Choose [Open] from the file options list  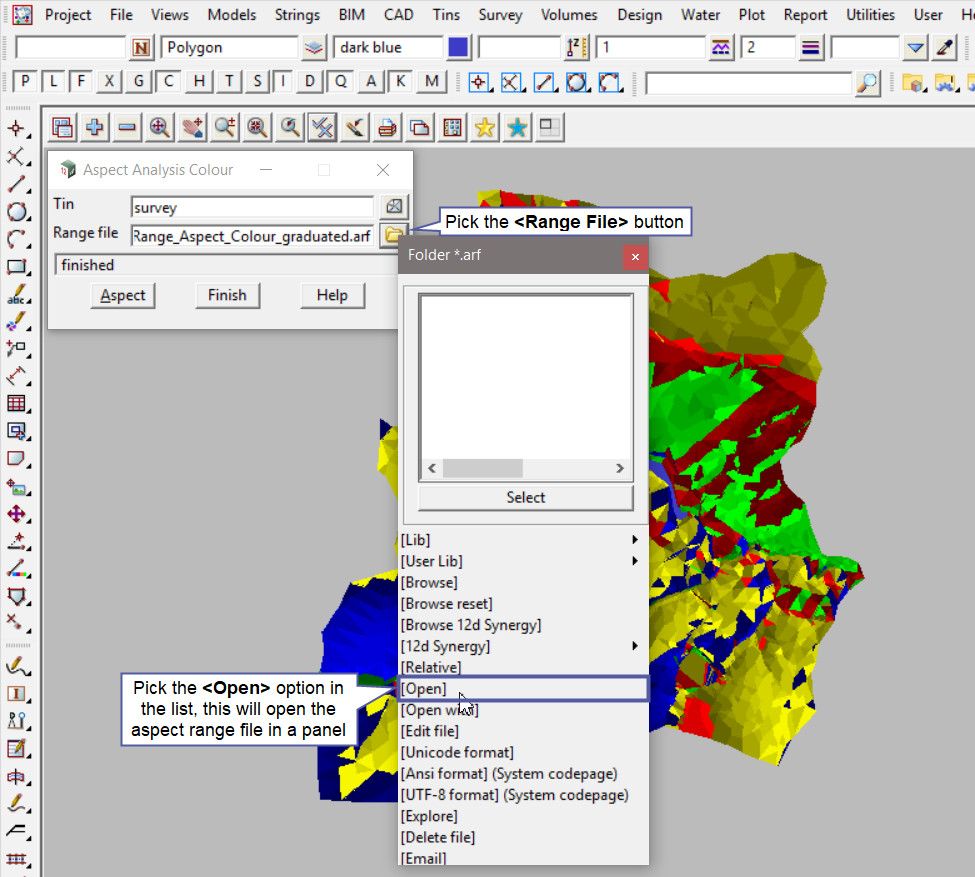click(x=424, y=689)
